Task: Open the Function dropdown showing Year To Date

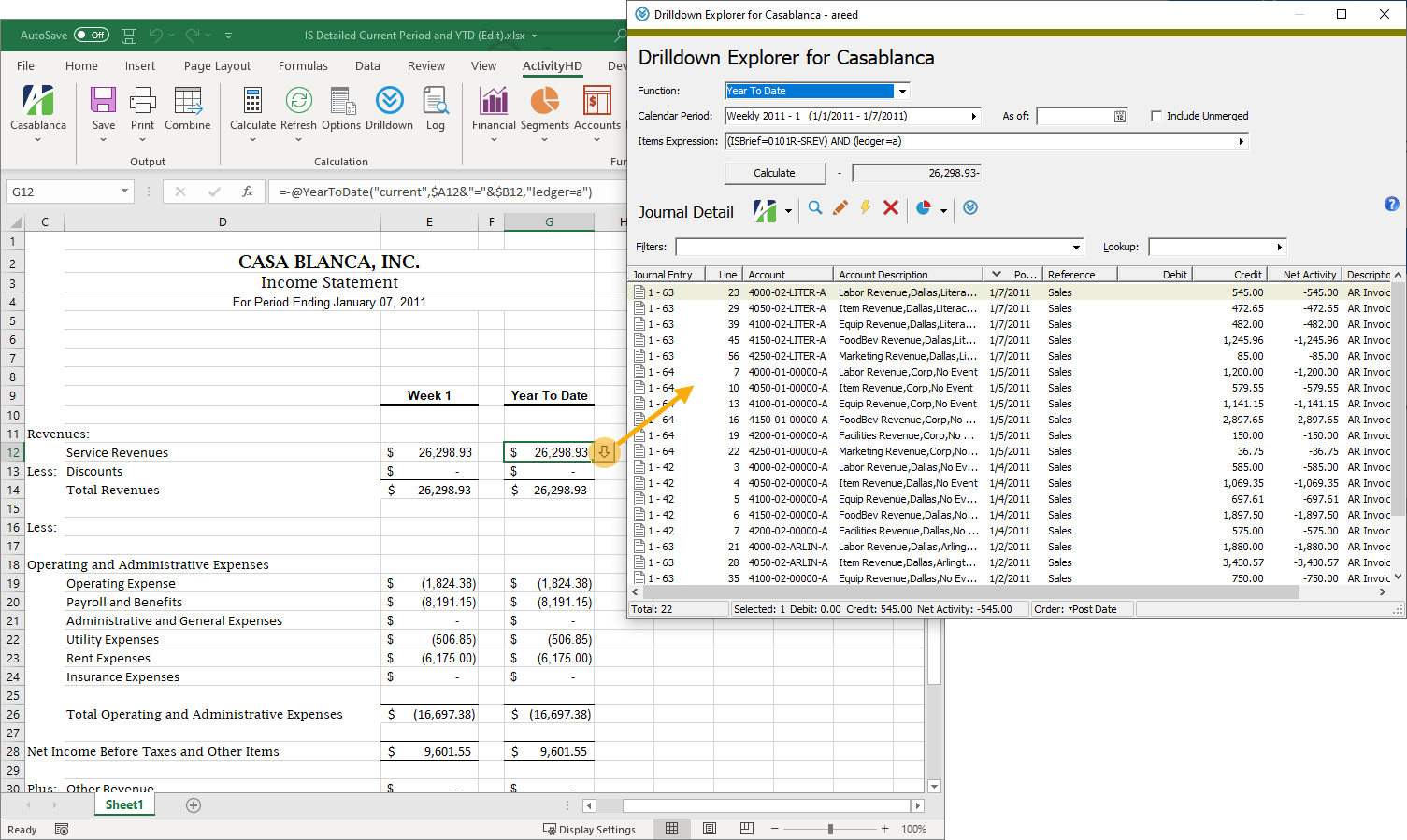Action: pyautogui.click(x=902, y=91)
